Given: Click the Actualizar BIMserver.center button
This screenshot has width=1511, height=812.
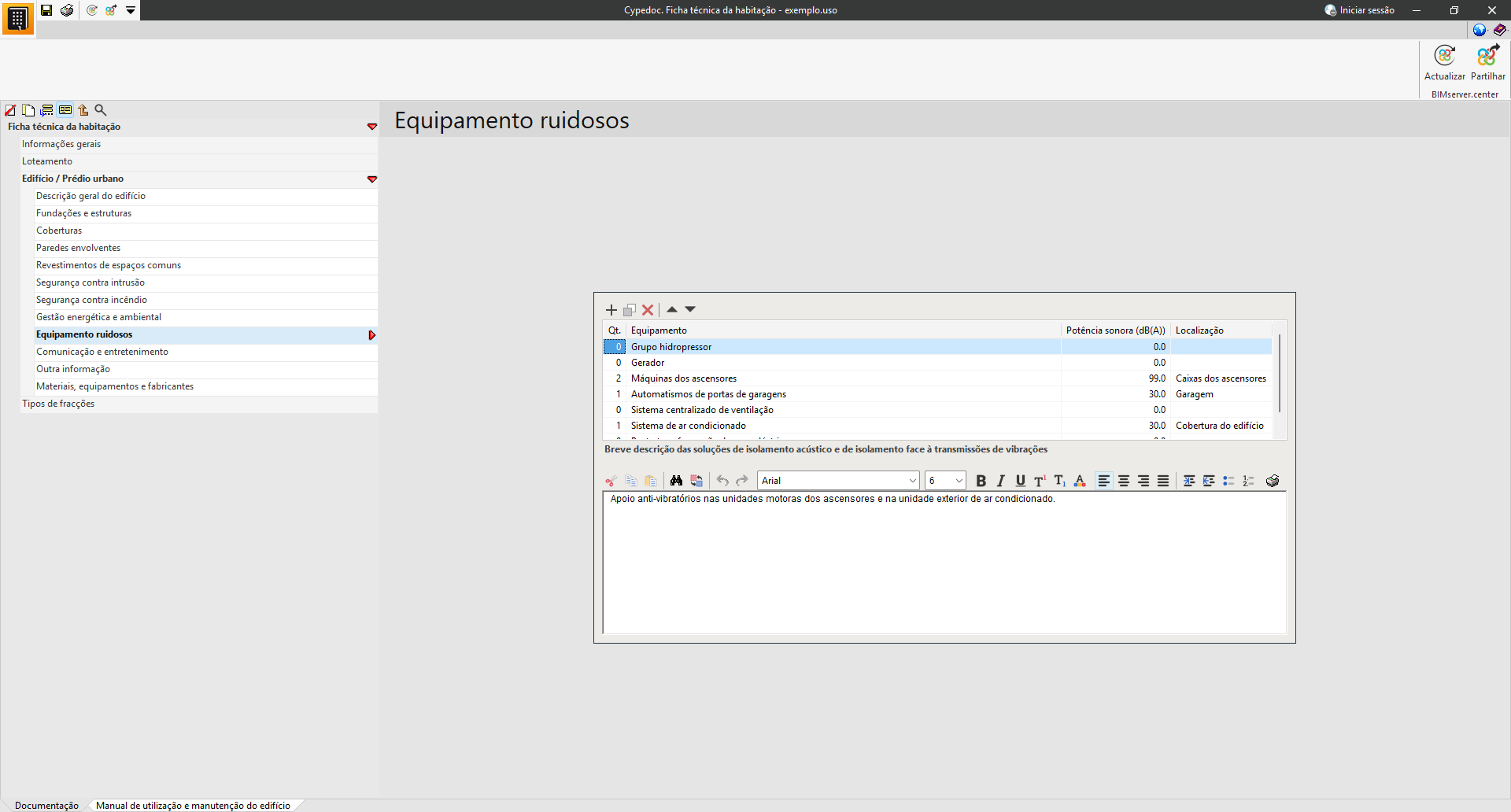Looking at the screenshot, I should pyautogui.click(x=1445, y=63).
